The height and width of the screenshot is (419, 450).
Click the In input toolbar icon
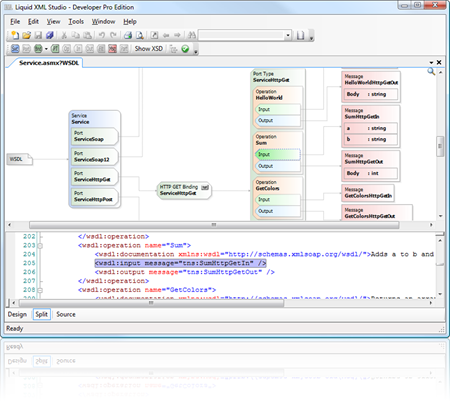coord(78,49)
